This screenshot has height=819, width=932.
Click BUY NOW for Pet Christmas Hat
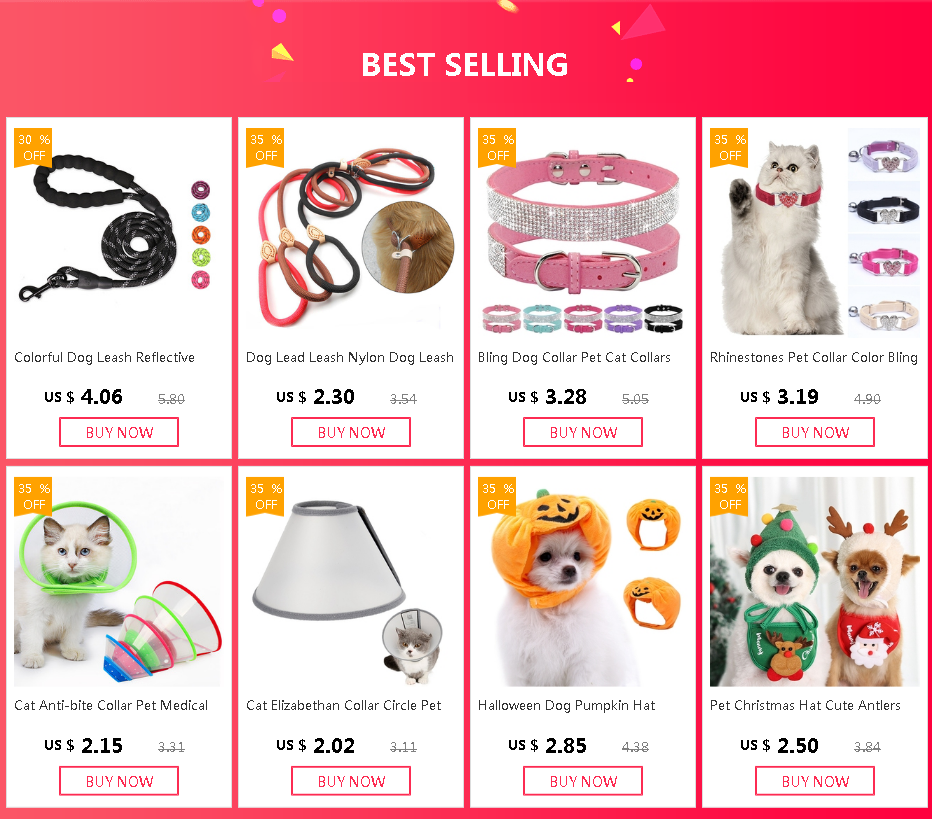pyautogui.click(x=815, y=781)
